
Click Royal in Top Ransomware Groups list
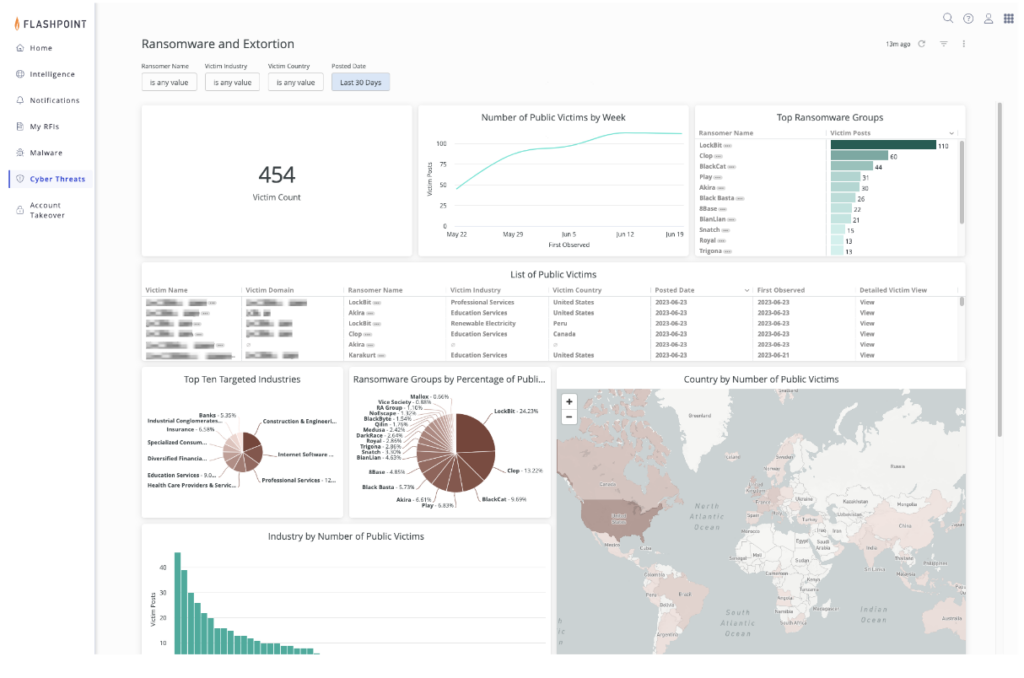tap(707, 240)
